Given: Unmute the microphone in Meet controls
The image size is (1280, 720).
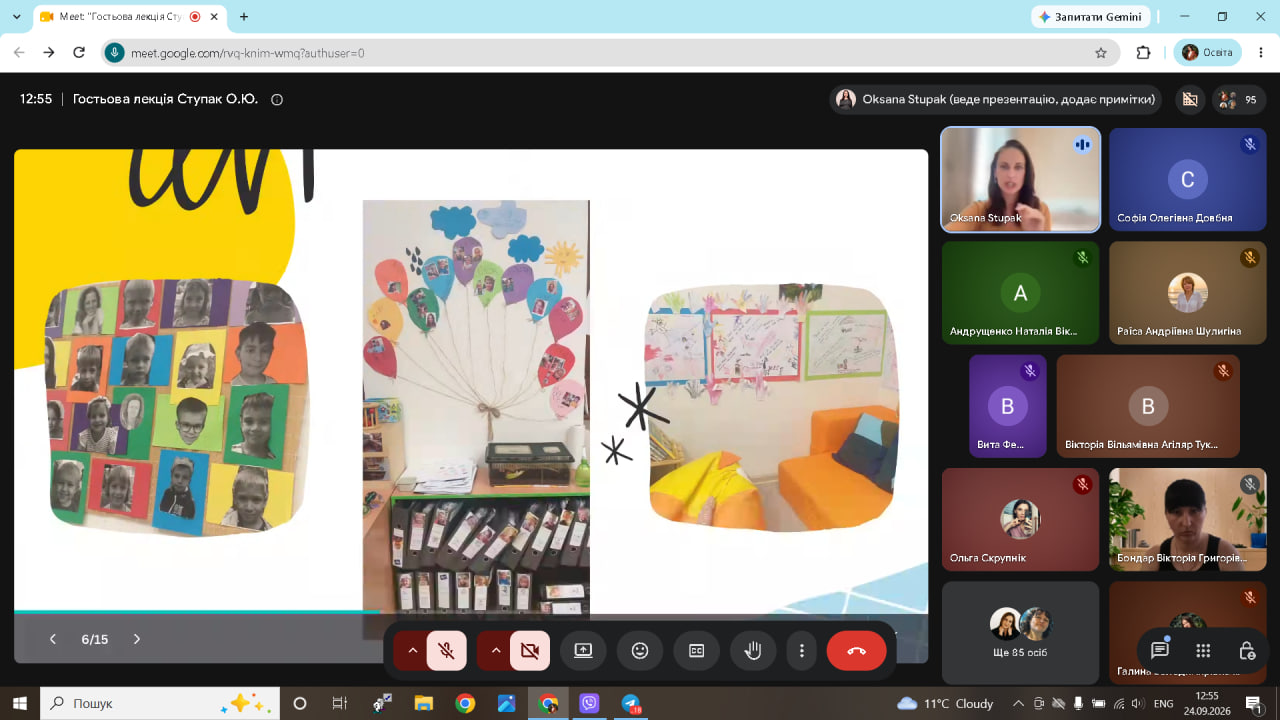Looking at the screenshot, I should click(447, 651).
